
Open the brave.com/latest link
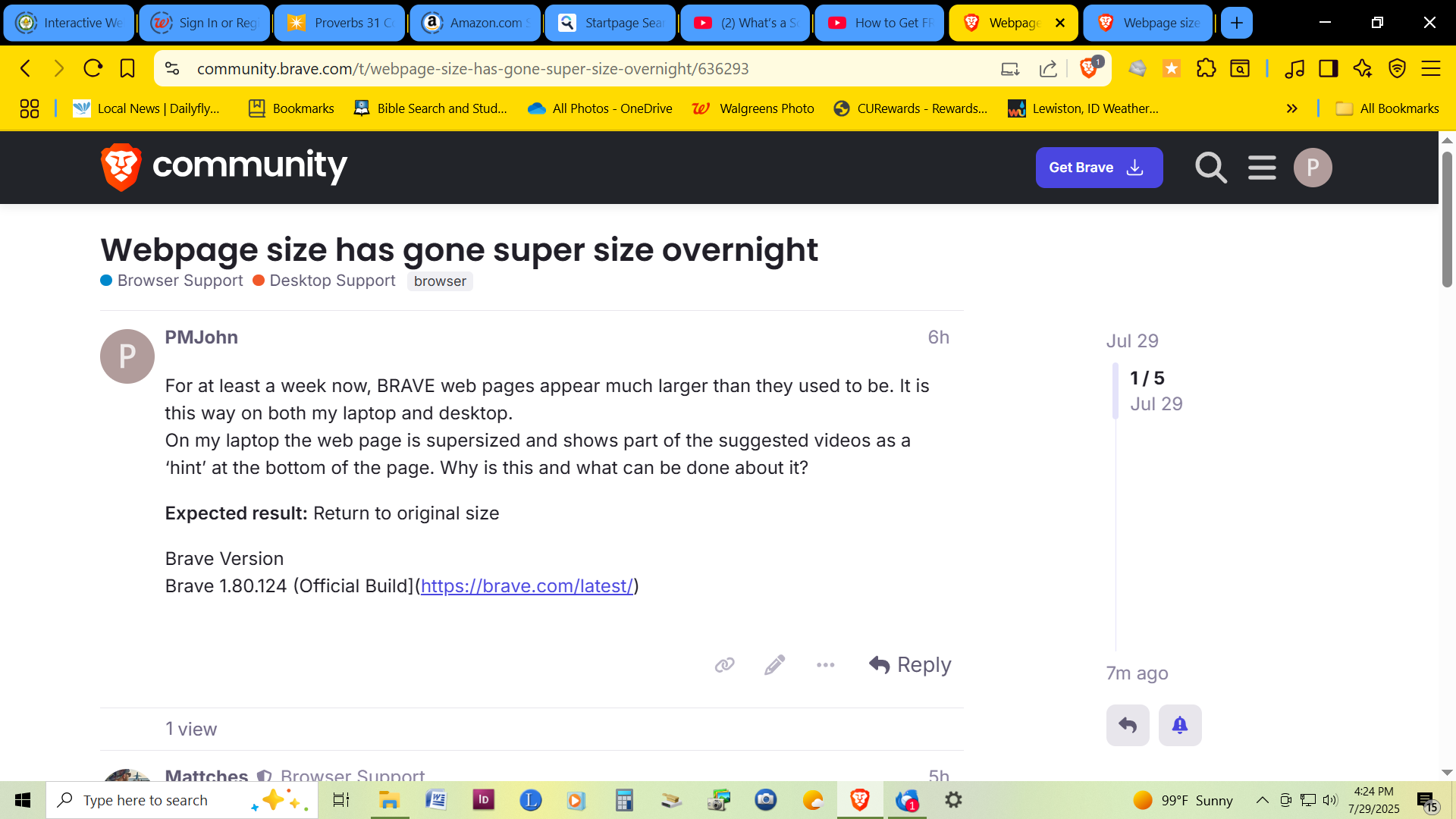click(x=526, y=586)
